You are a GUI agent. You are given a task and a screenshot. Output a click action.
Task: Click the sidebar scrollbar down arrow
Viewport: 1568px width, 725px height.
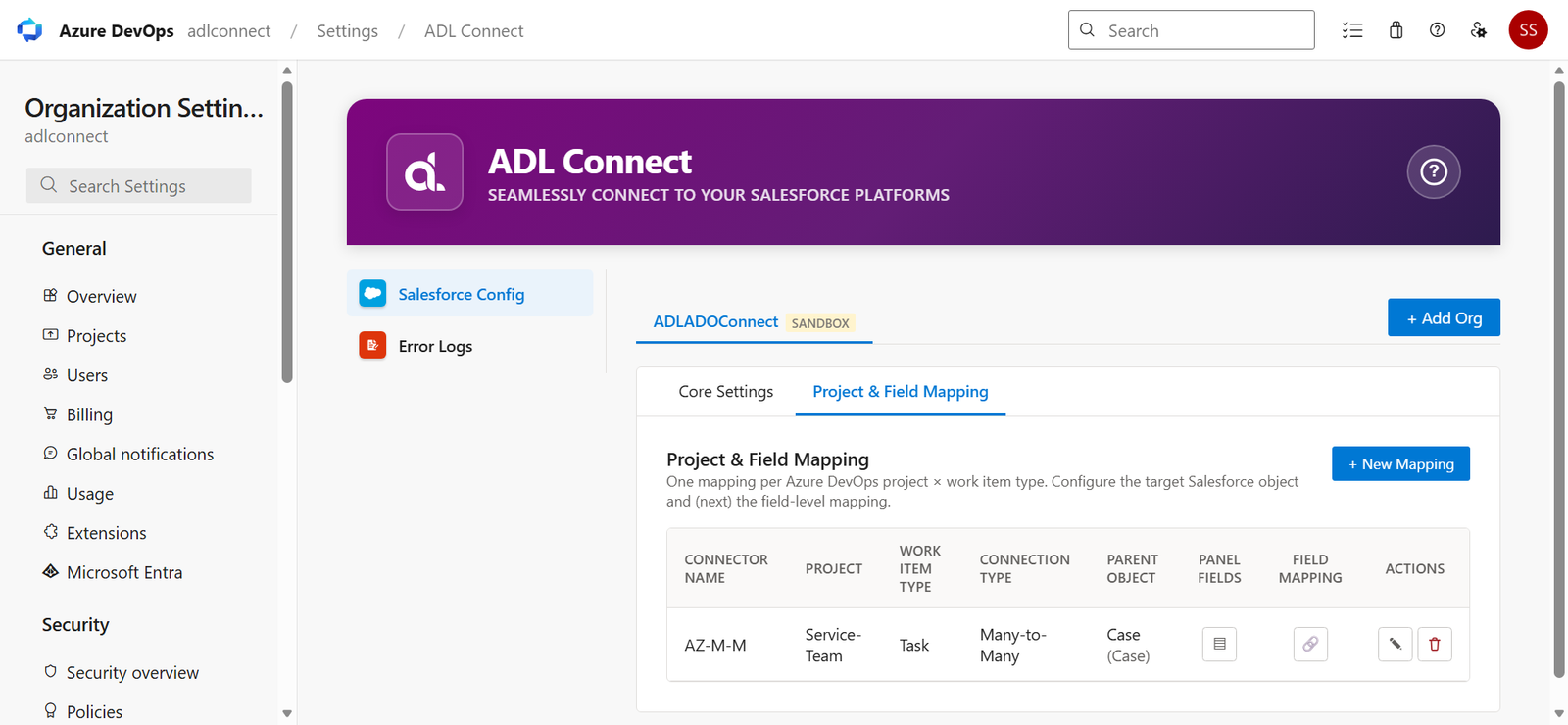click(x=287, y=713)
